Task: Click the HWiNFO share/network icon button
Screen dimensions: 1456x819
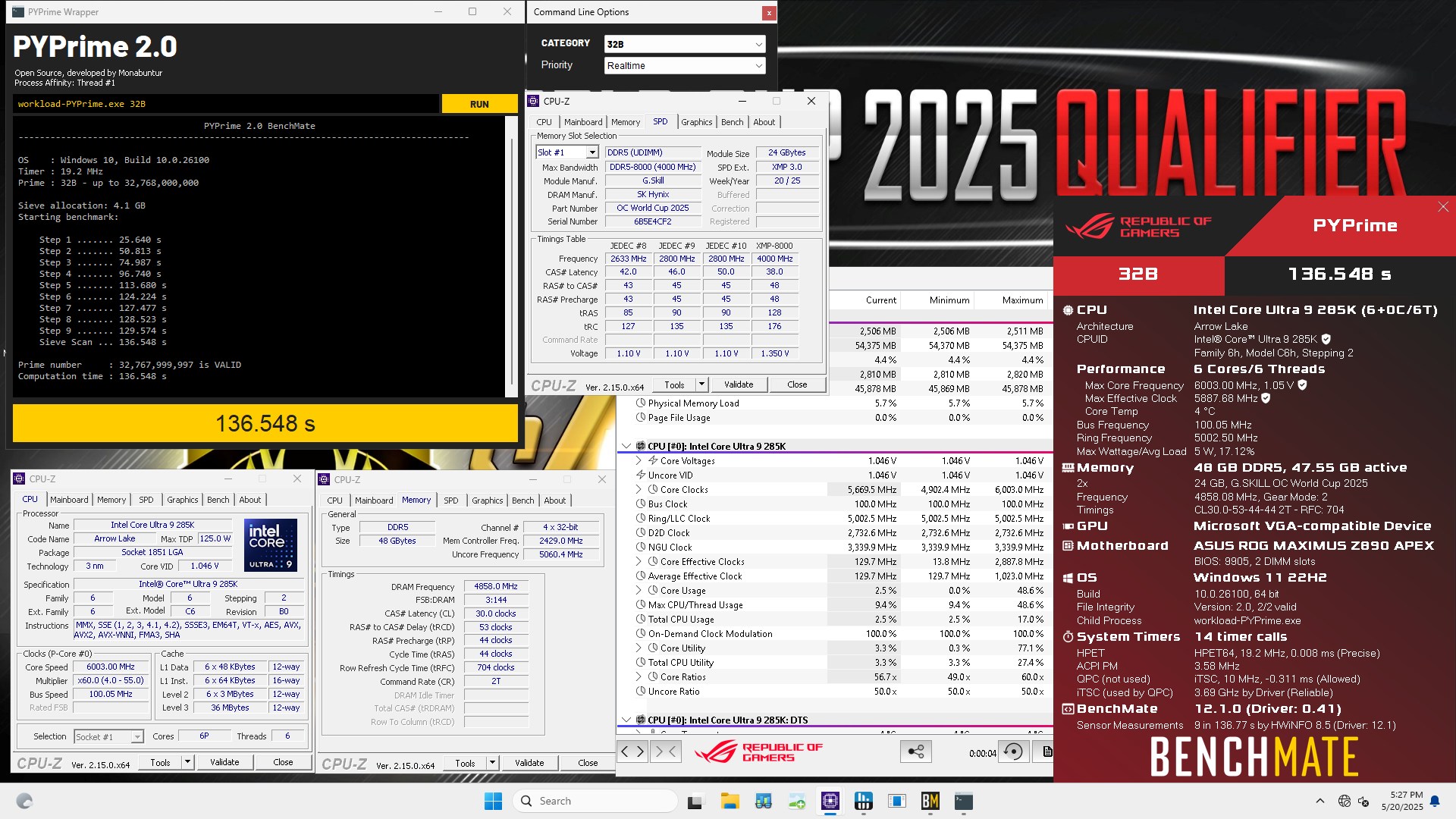Action: (916, 752)
